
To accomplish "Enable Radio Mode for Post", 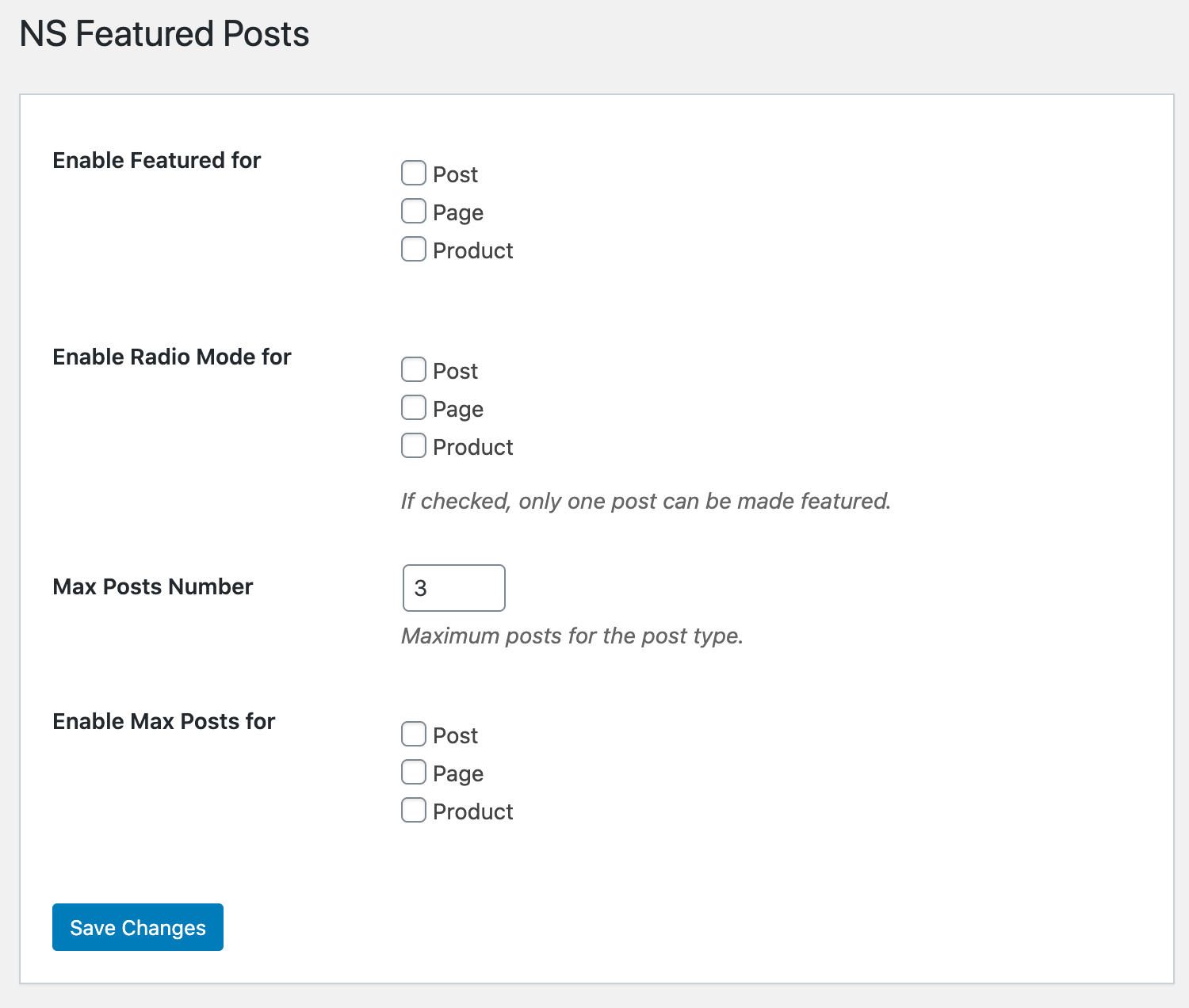I will (414, 369).
